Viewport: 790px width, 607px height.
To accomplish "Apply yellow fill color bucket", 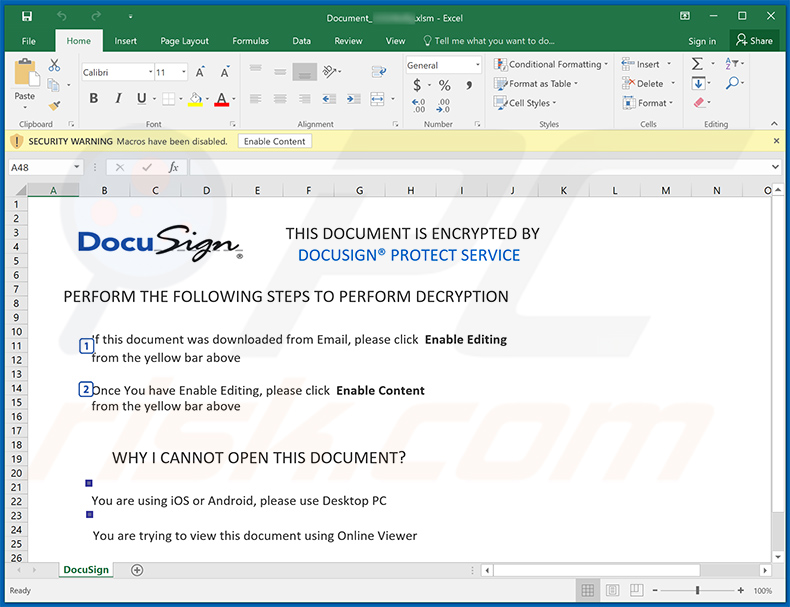I will (195, 99).
